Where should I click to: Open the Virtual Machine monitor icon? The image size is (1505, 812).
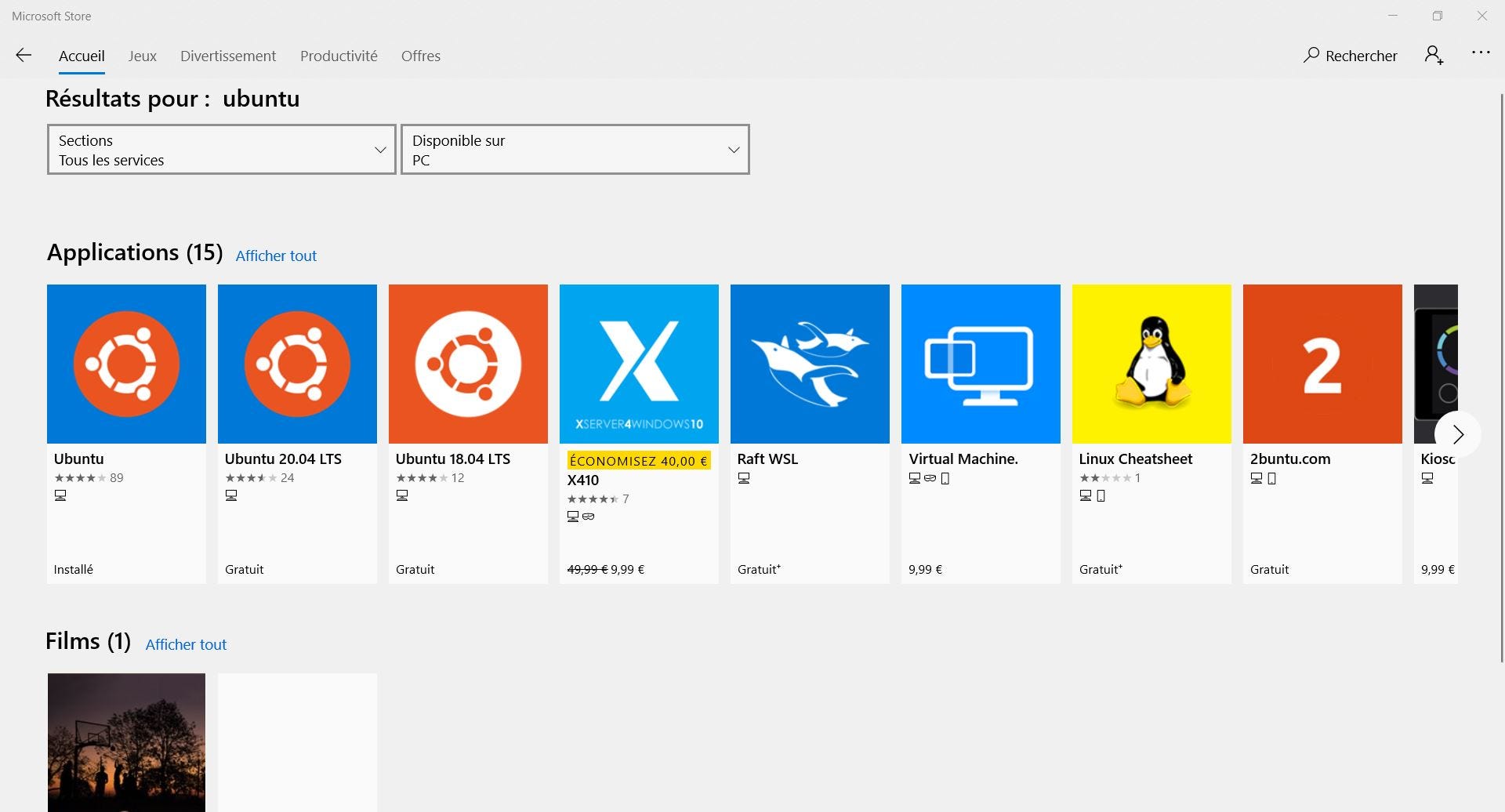point(981,364)
